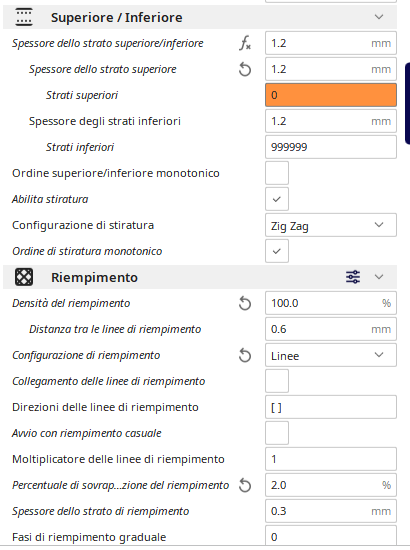Collapse the Riempimento section chevron
This screenshot has height=550, width=410.
[379, 277]
